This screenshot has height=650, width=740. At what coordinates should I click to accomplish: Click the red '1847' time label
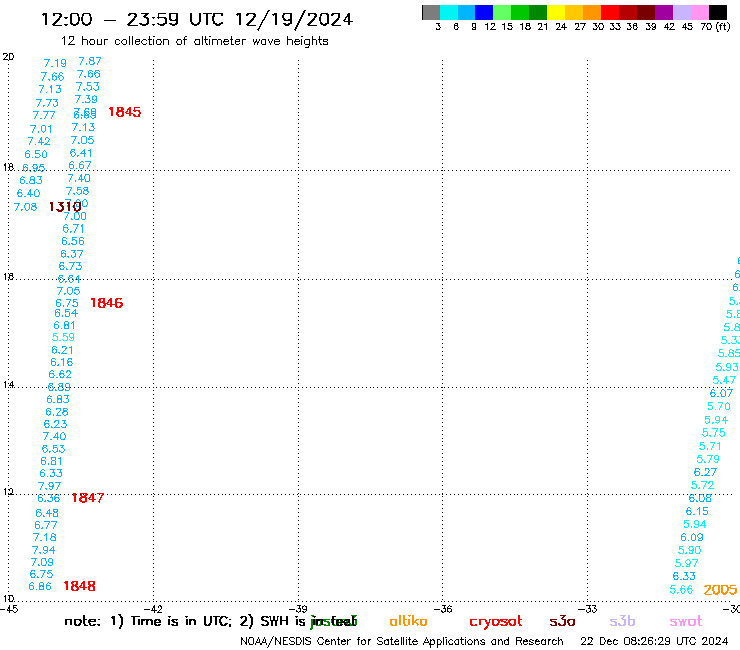click(87, 498)
